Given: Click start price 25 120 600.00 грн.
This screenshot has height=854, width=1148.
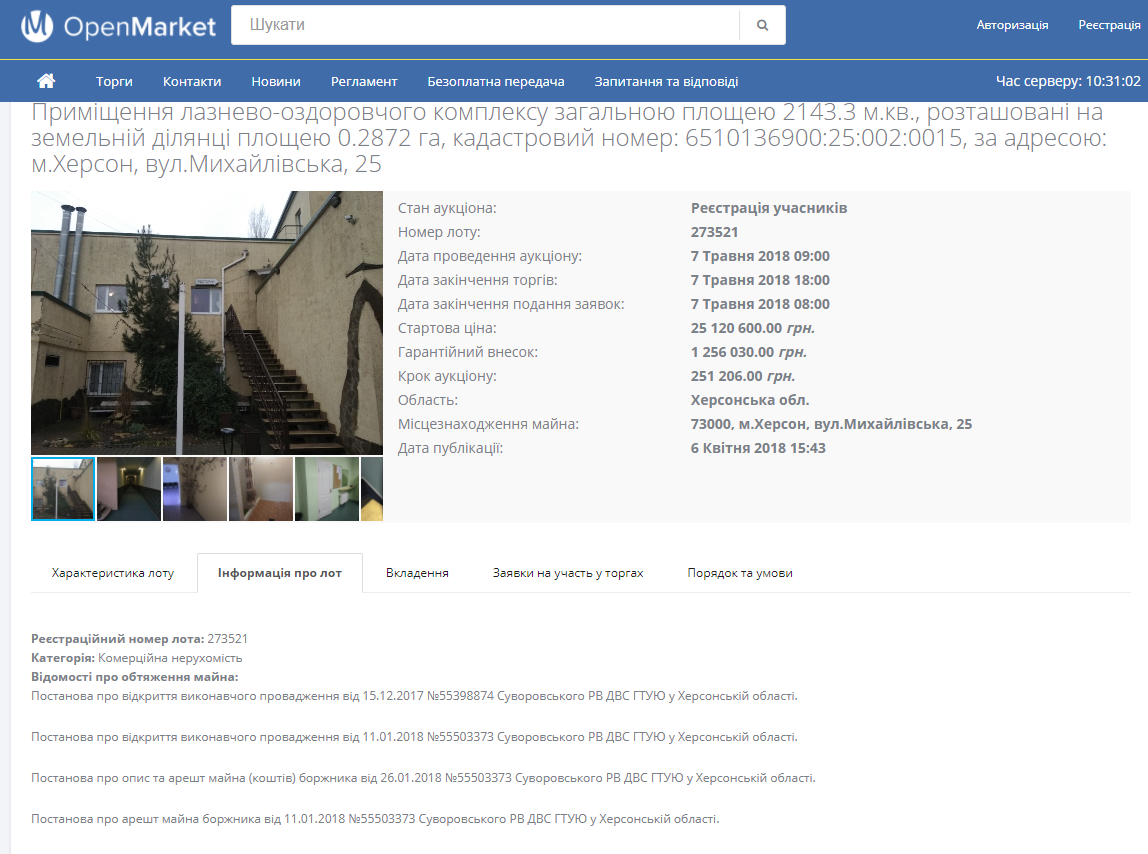Looking at the screenshot, I should coord(753,328).
